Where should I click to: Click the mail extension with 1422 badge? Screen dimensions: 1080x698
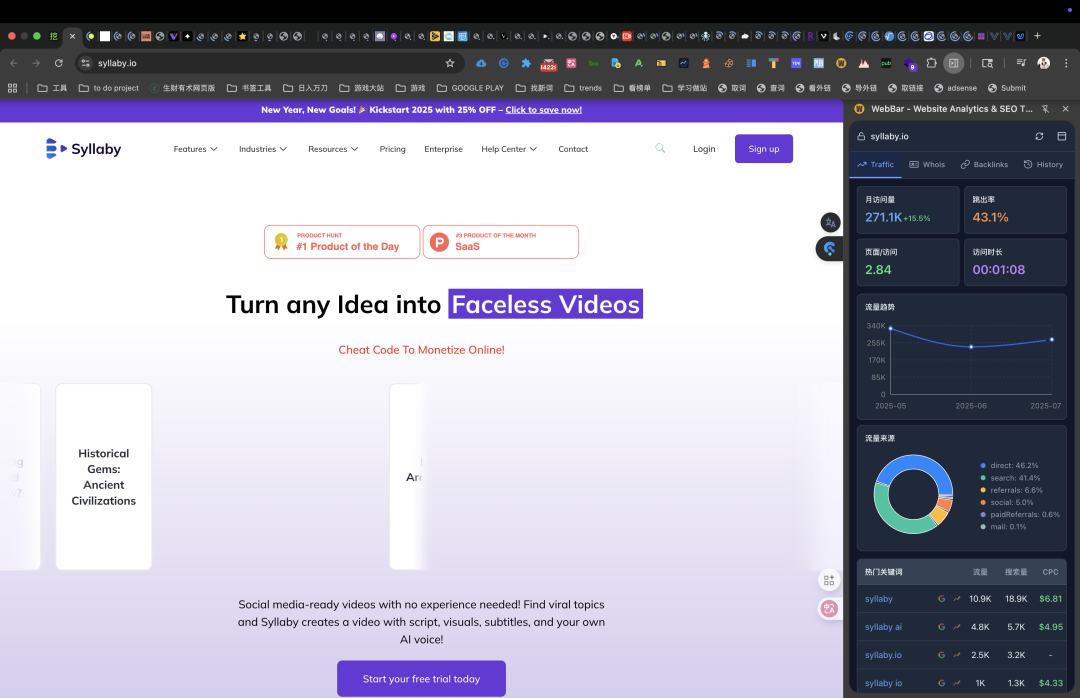[548, 64]
